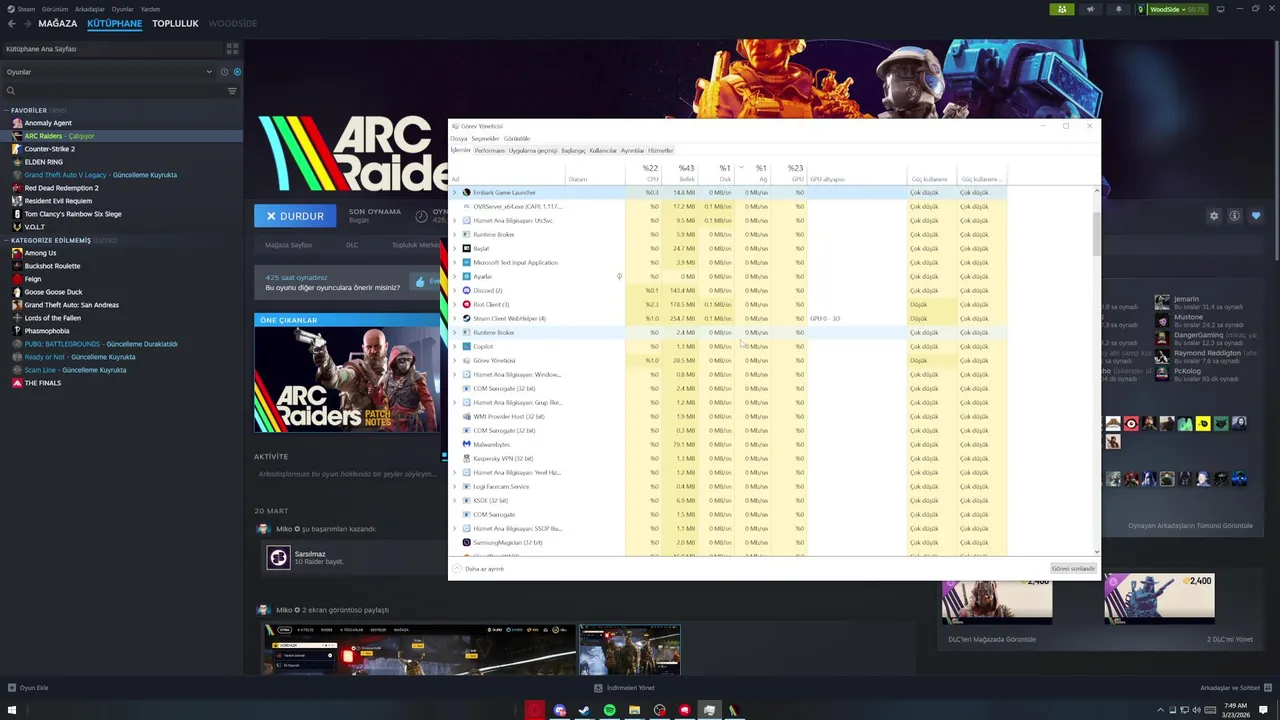The width and height of the screenshot is (1280, 720).
Task: Click Oyun Ekle at bottom left
Action: [28, 688]
